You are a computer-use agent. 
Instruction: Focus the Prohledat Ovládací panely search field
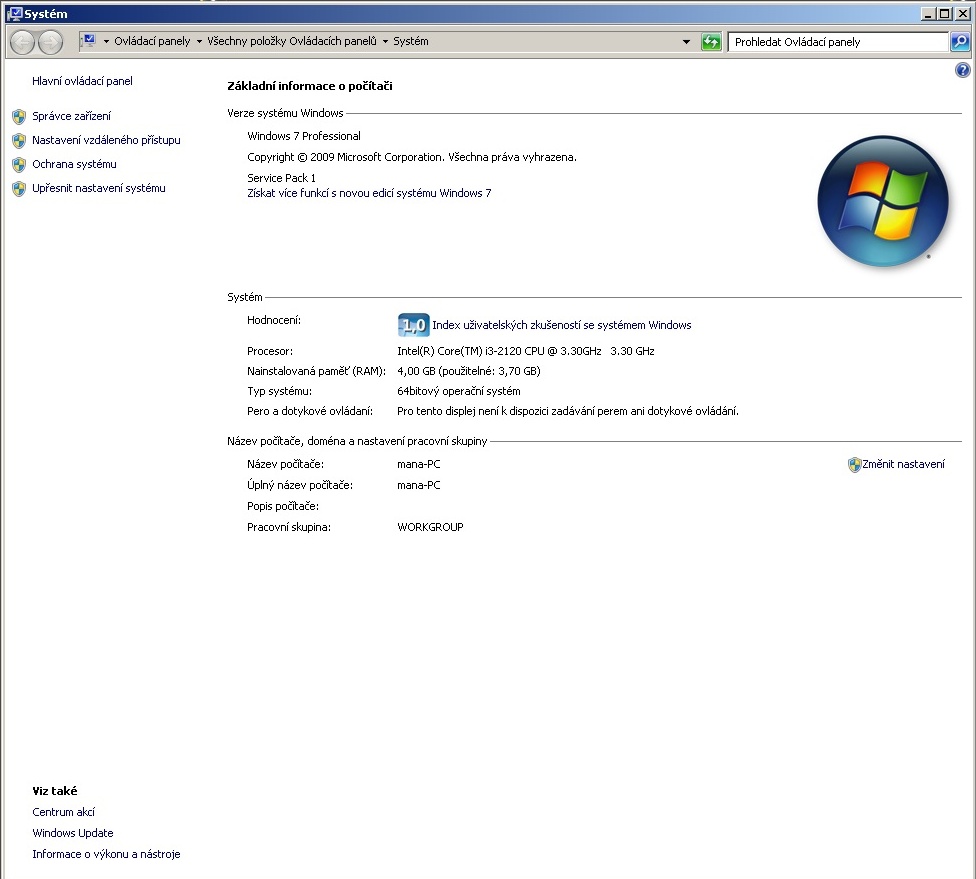point(837,42)
